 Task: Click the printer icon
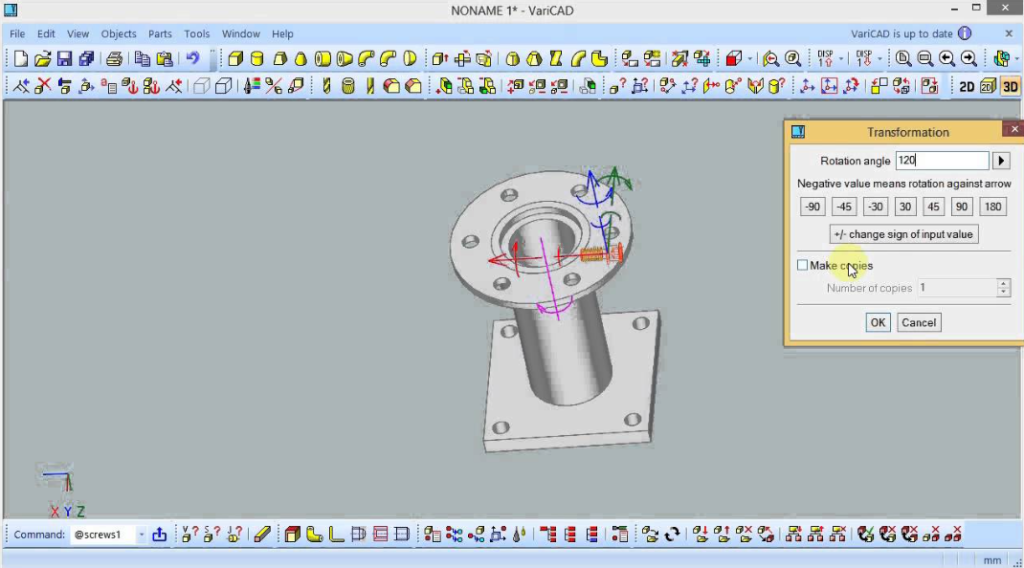coord(114,59)
